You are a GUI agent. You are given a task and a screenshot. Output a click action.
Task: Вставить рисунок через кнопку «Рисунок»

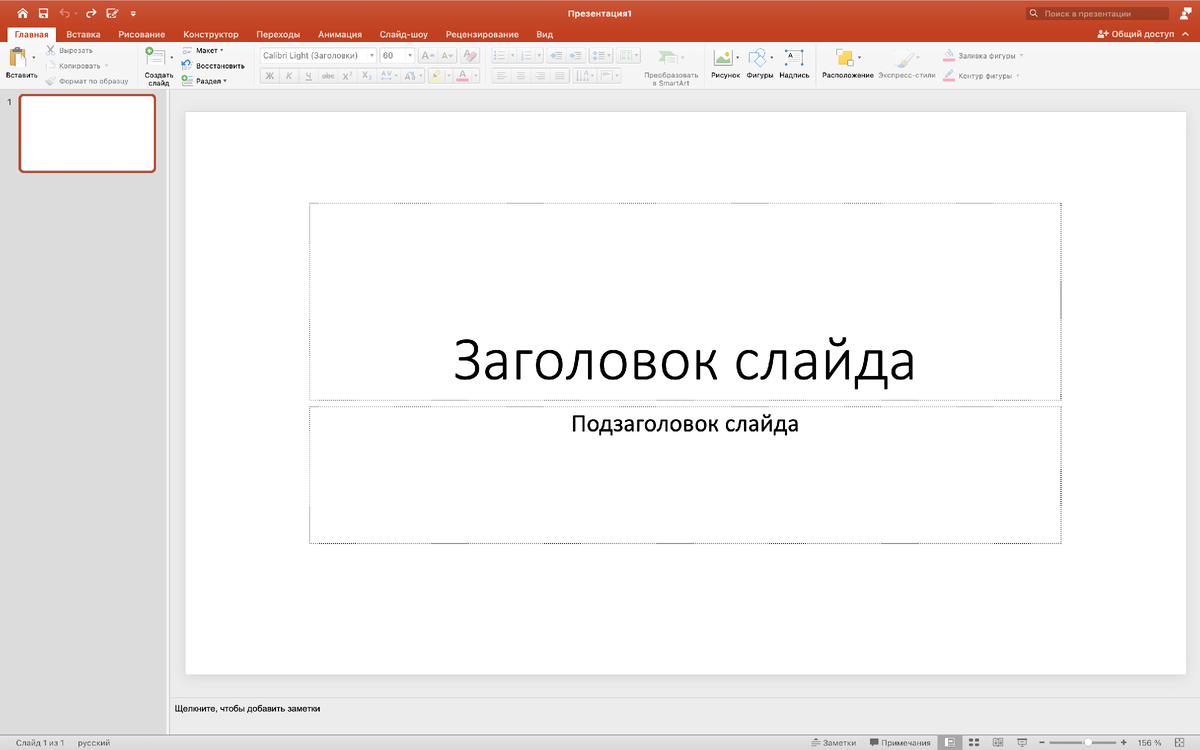click(723, 62)
